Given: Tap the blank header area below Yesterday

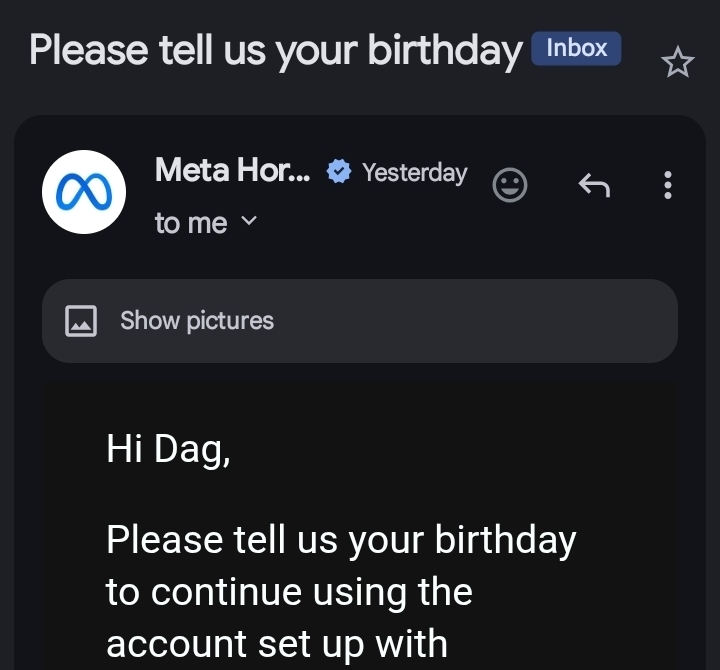Looking at the screenshot, I should point(400,225).
